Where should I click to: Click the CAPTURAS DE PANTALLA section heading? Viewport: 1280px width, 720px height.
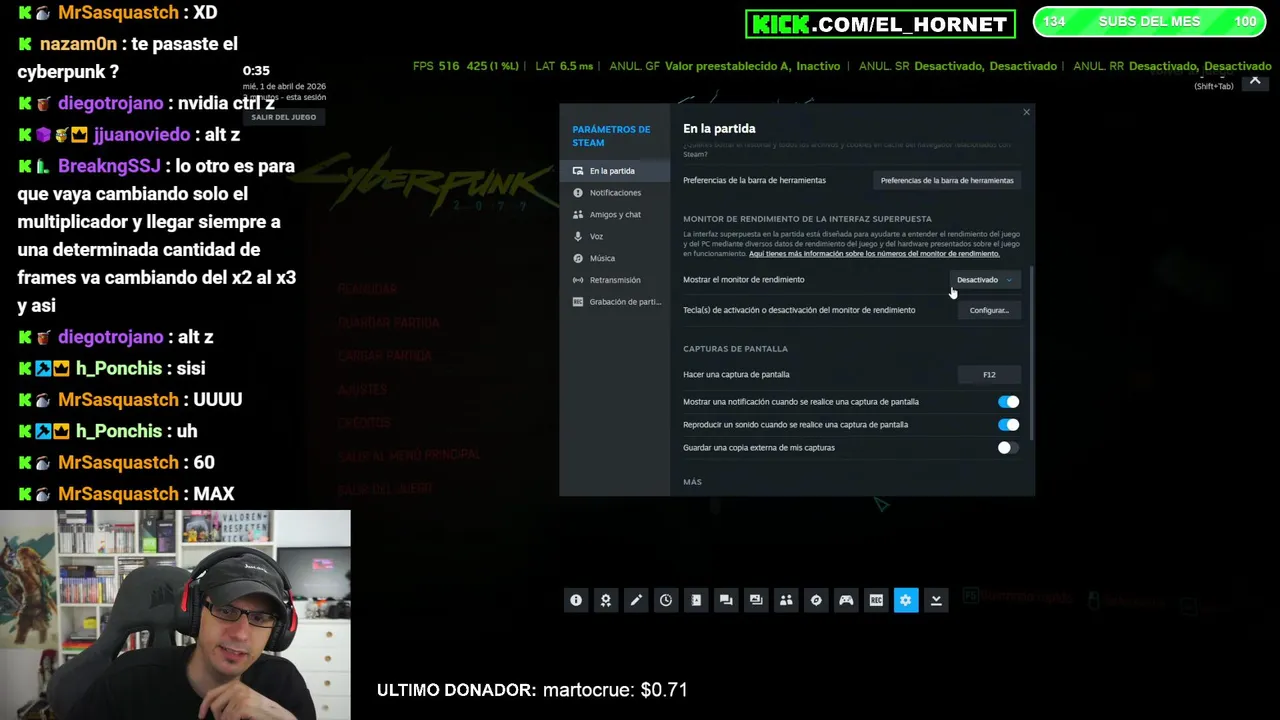click(735, 349)
